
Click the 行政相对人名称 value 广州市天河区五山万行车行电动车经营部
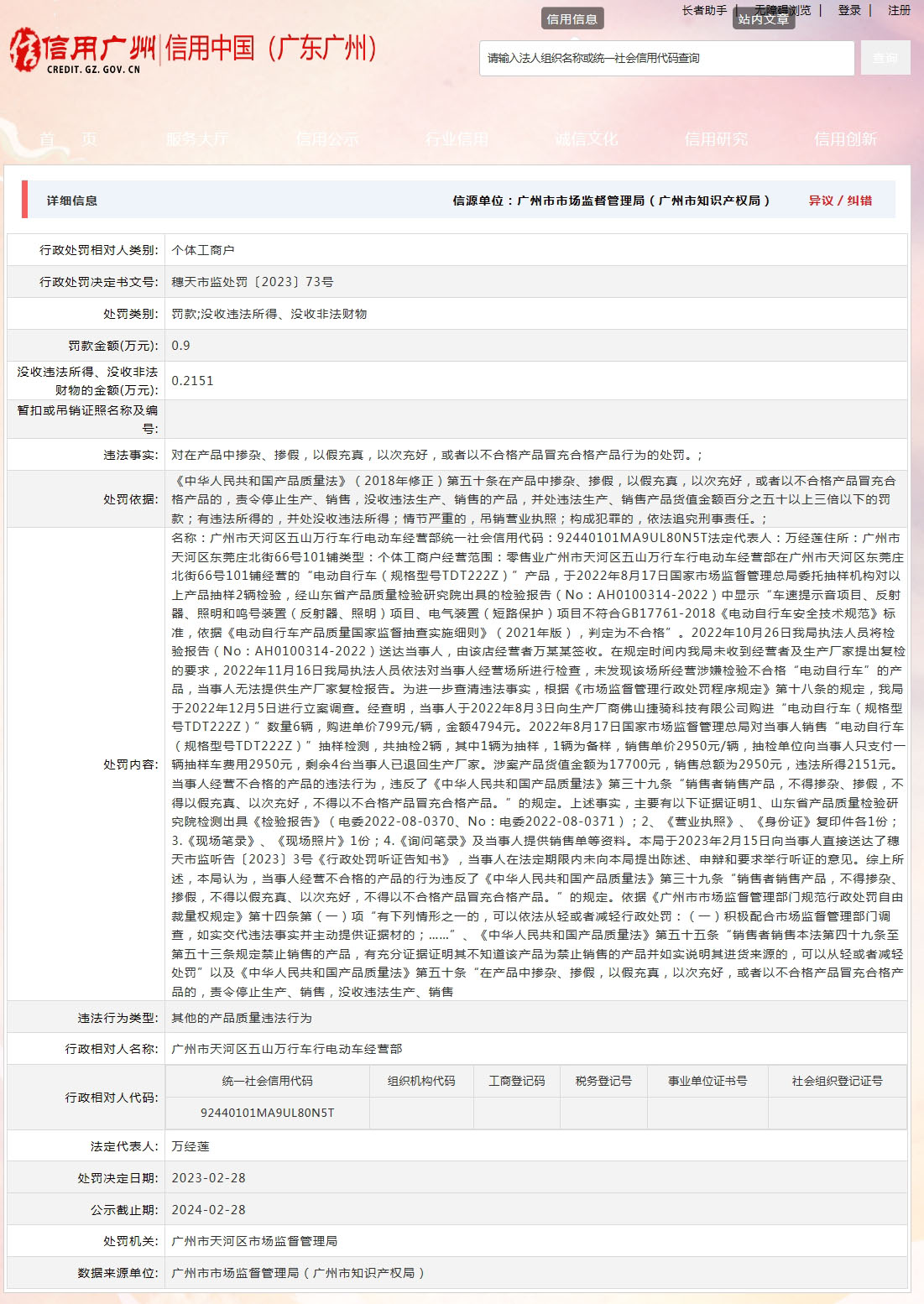click(x=287, y=1049)
